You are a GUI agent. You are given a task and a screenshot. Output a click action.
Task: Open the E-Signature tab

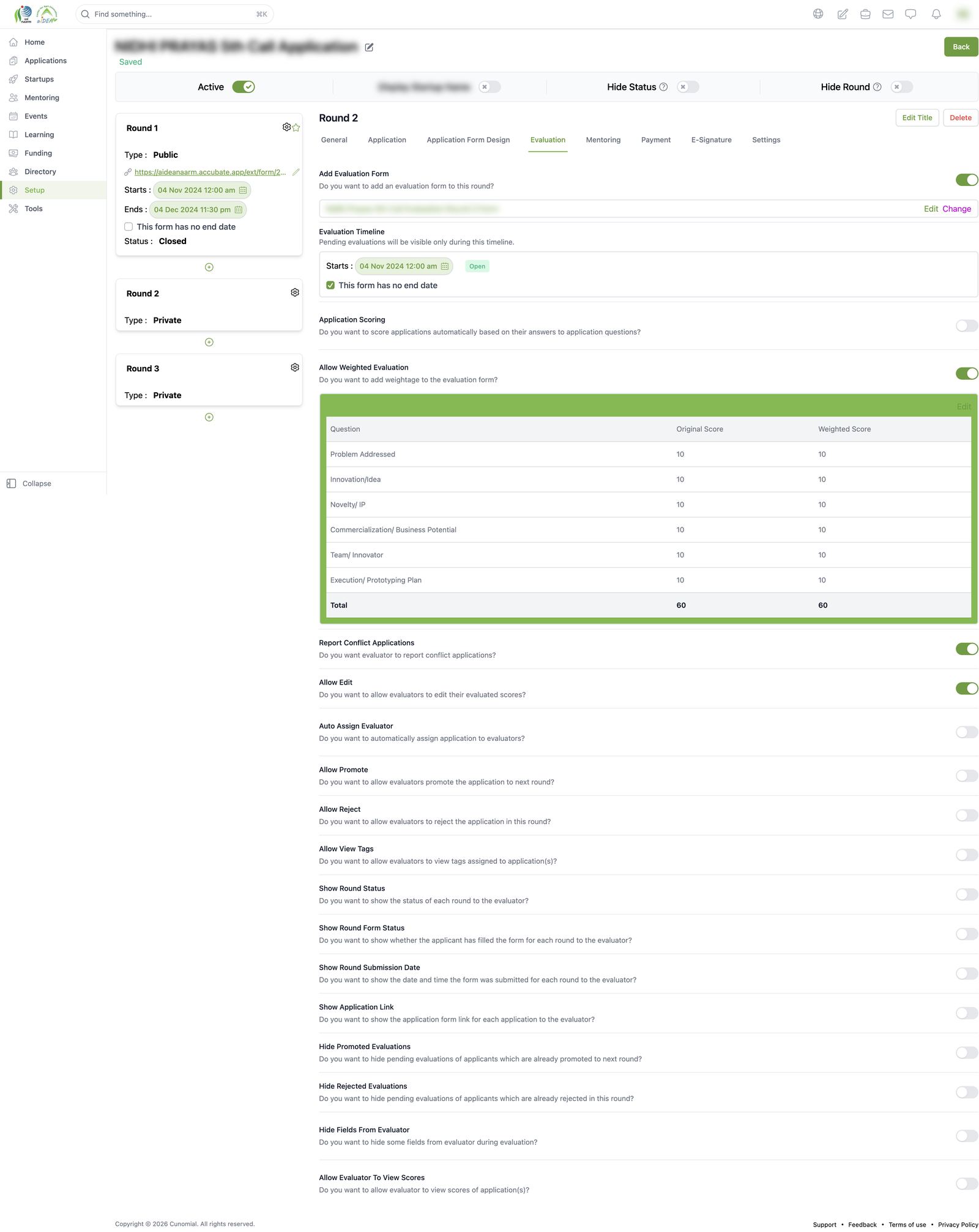pyautogui.click(x=712, y=140)
